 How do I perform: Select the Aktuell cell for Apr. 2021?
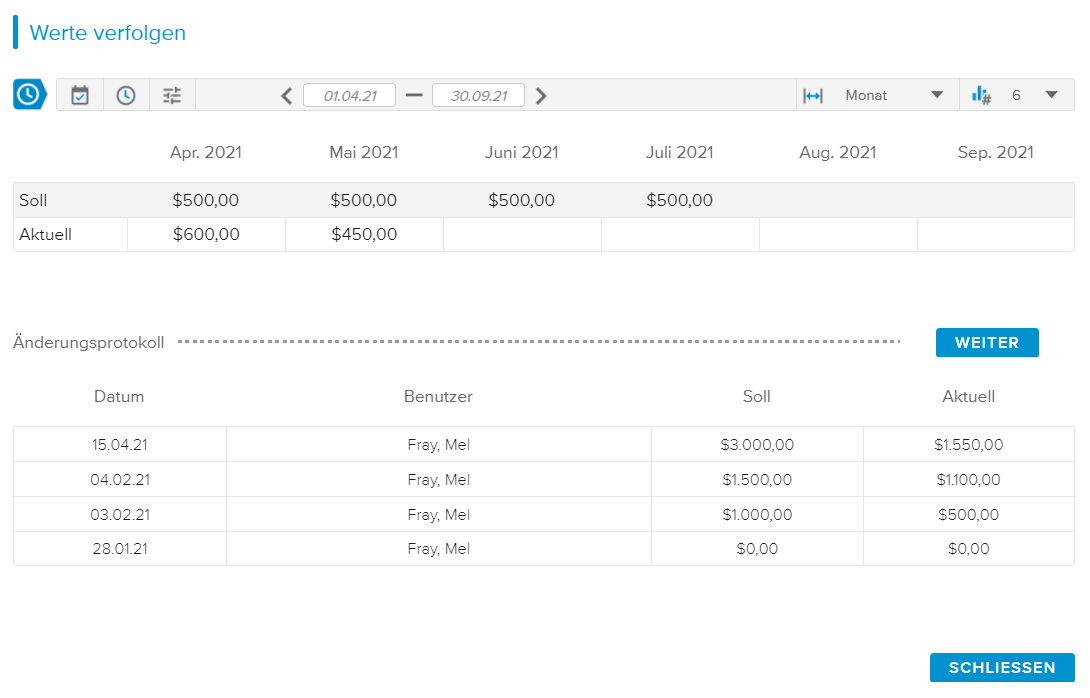(x=206, y=235)
